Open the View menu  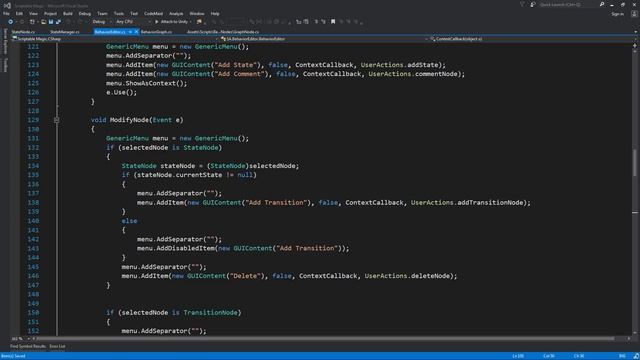(x=33, y=13)
